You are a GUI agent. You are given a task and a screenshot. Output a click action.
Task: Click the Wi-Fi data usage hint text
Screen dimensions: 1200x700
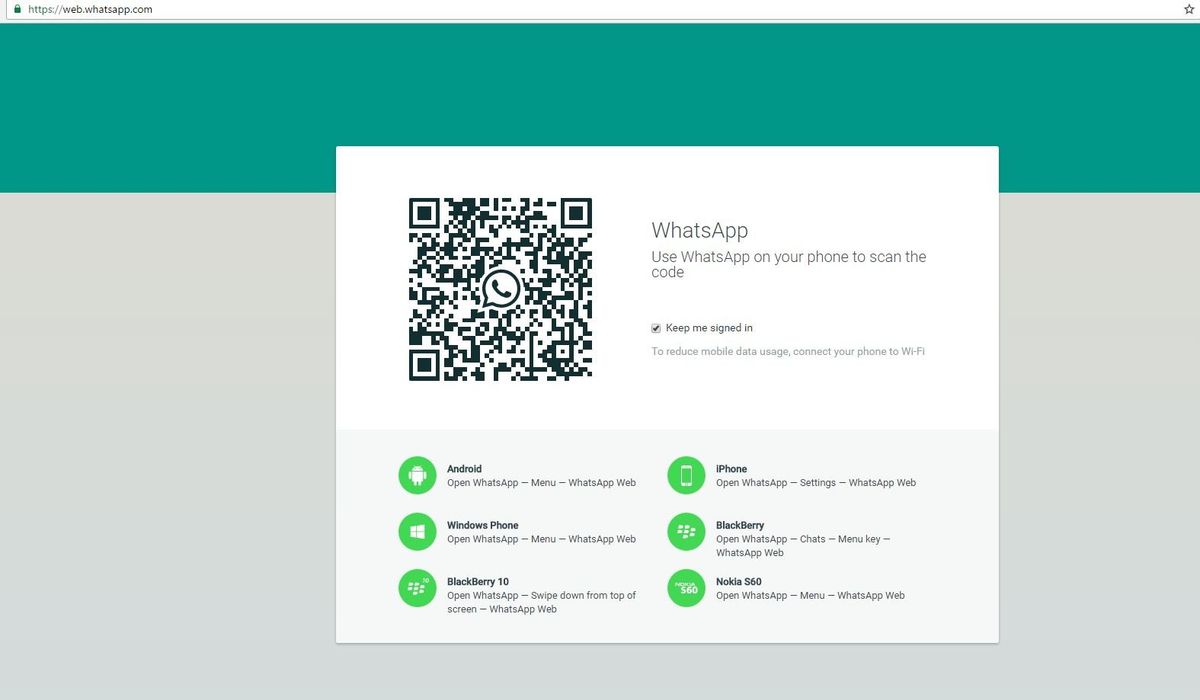point(788,352)
